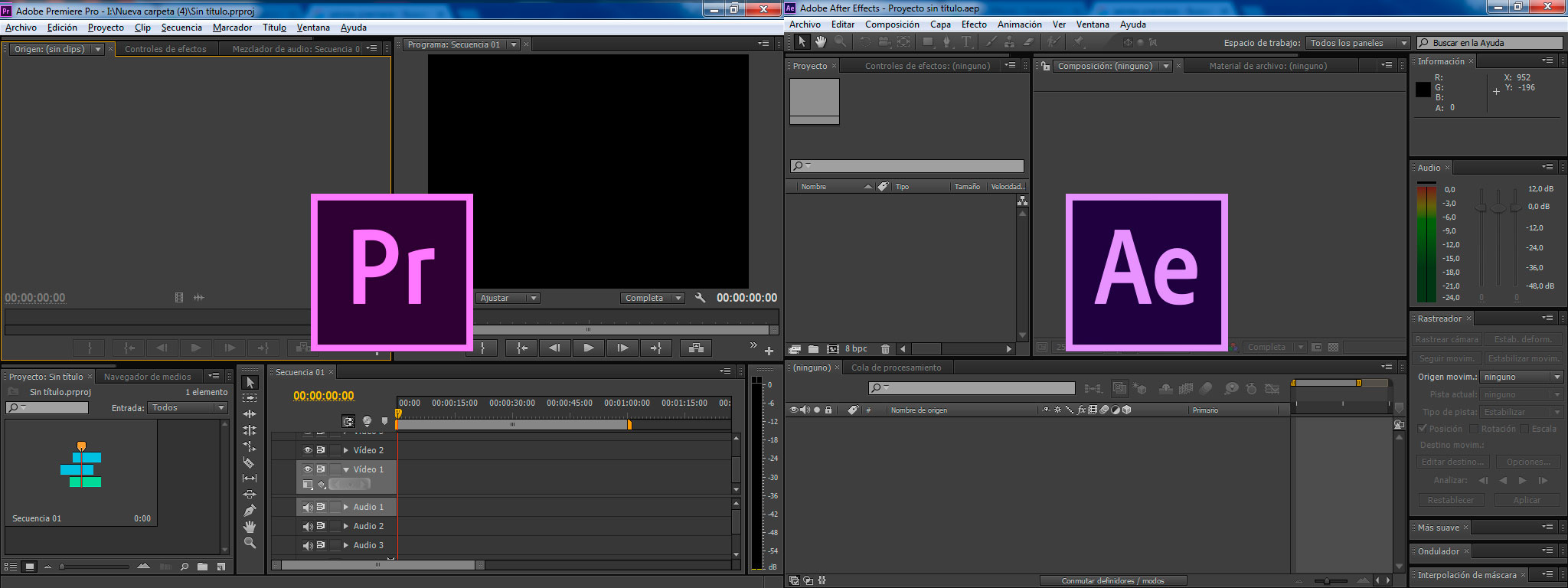Click the Restablecer button in Rastreador
This screenshot has width=1568, height=588.
tap(1450, 500)
